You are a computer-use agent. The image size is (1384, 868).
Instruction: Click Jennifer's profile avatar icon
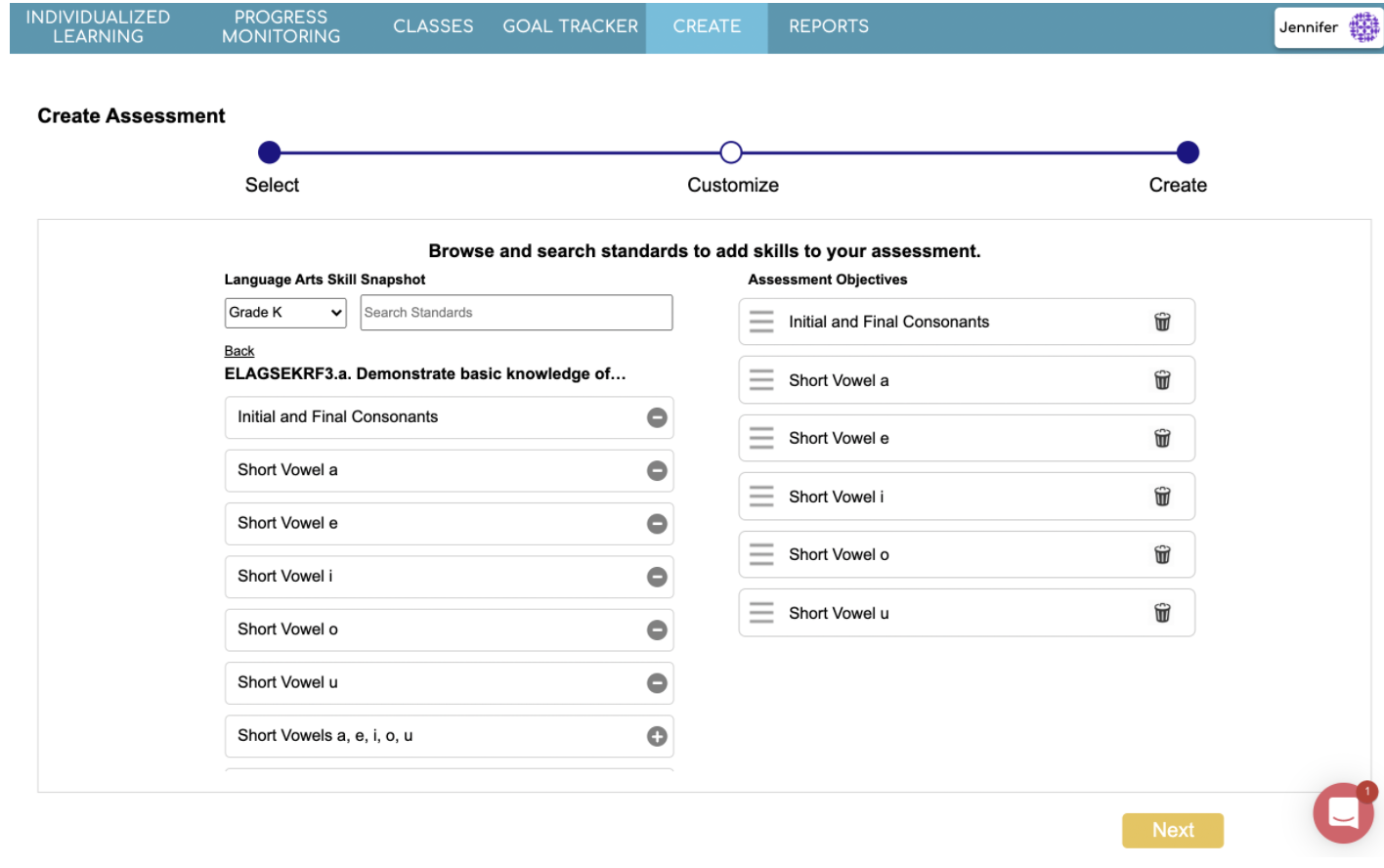pyautogui.click(x=1364, y=26)
